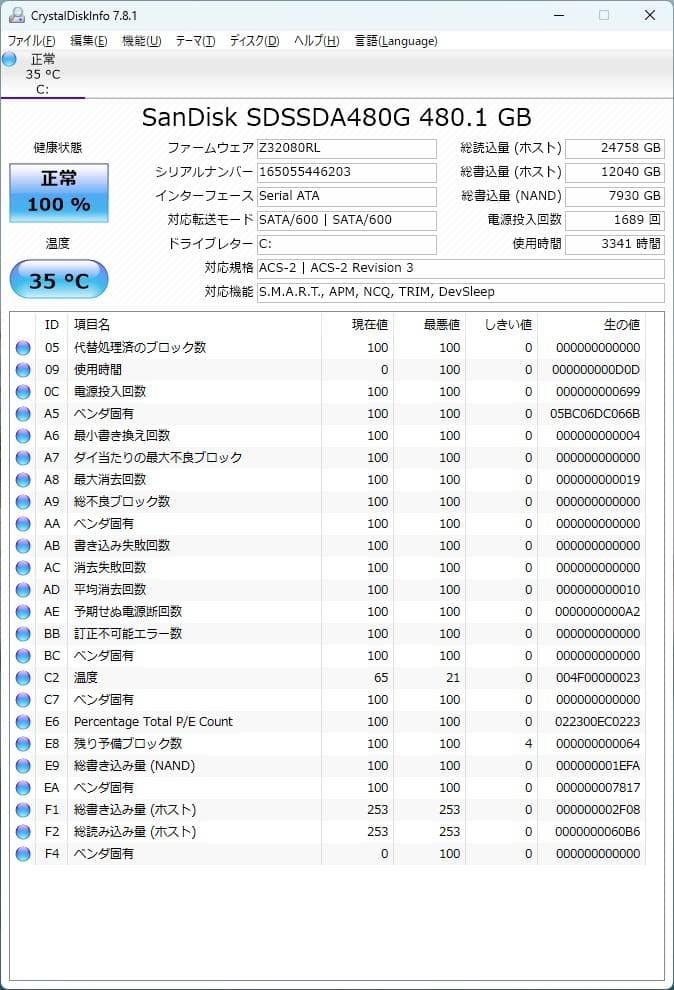Click status orb for attribute BB row
The image size is (674, 990).
(x=23, y=634)
